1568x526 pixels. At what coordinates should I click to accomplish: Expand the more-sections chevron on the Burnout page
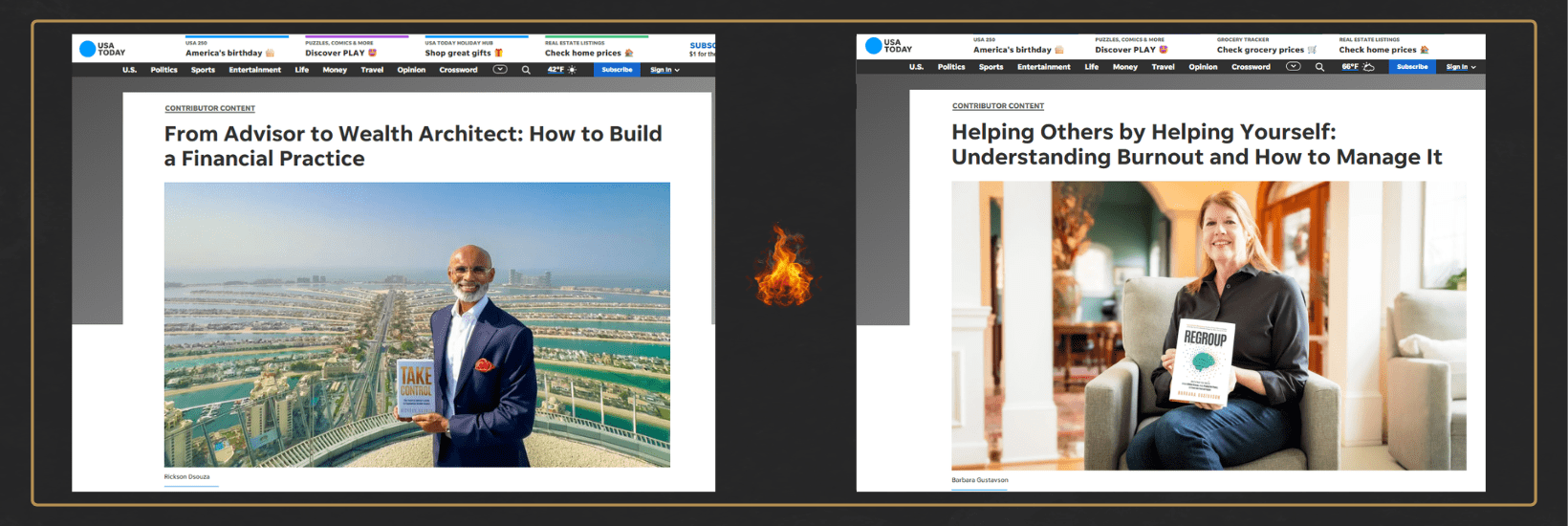click(x=1293, y=67)
